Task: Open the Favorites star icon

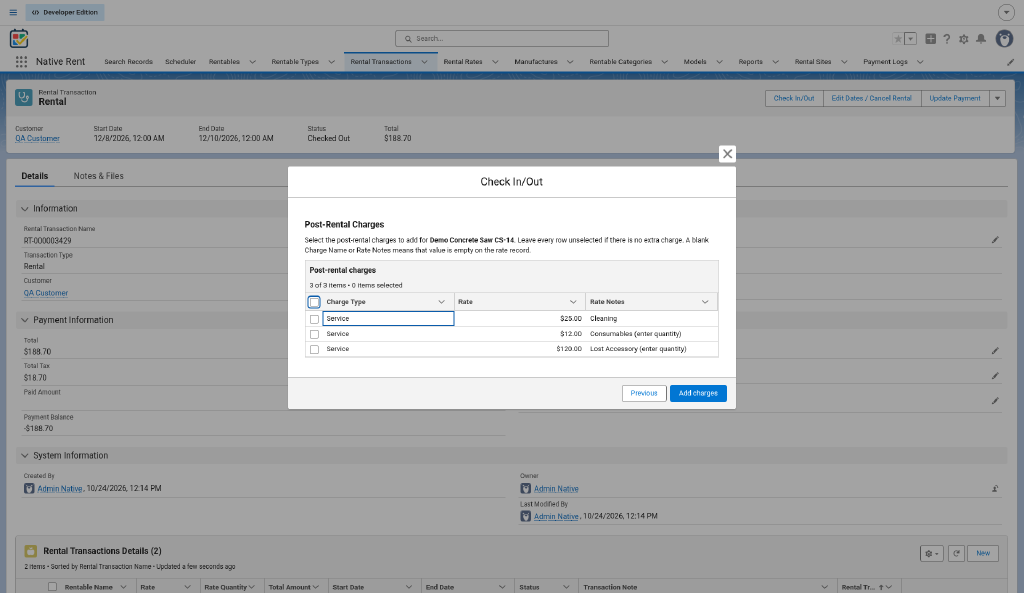Action: coord(898,39)
